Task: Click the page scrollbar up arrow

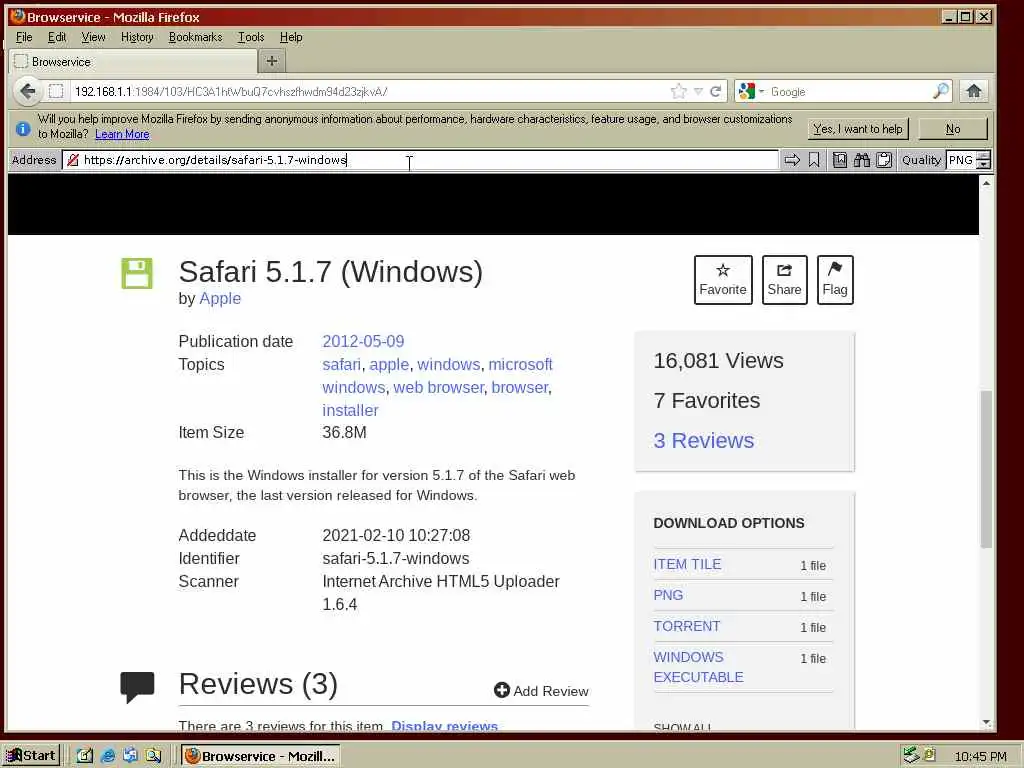Action: click(986, 184)
